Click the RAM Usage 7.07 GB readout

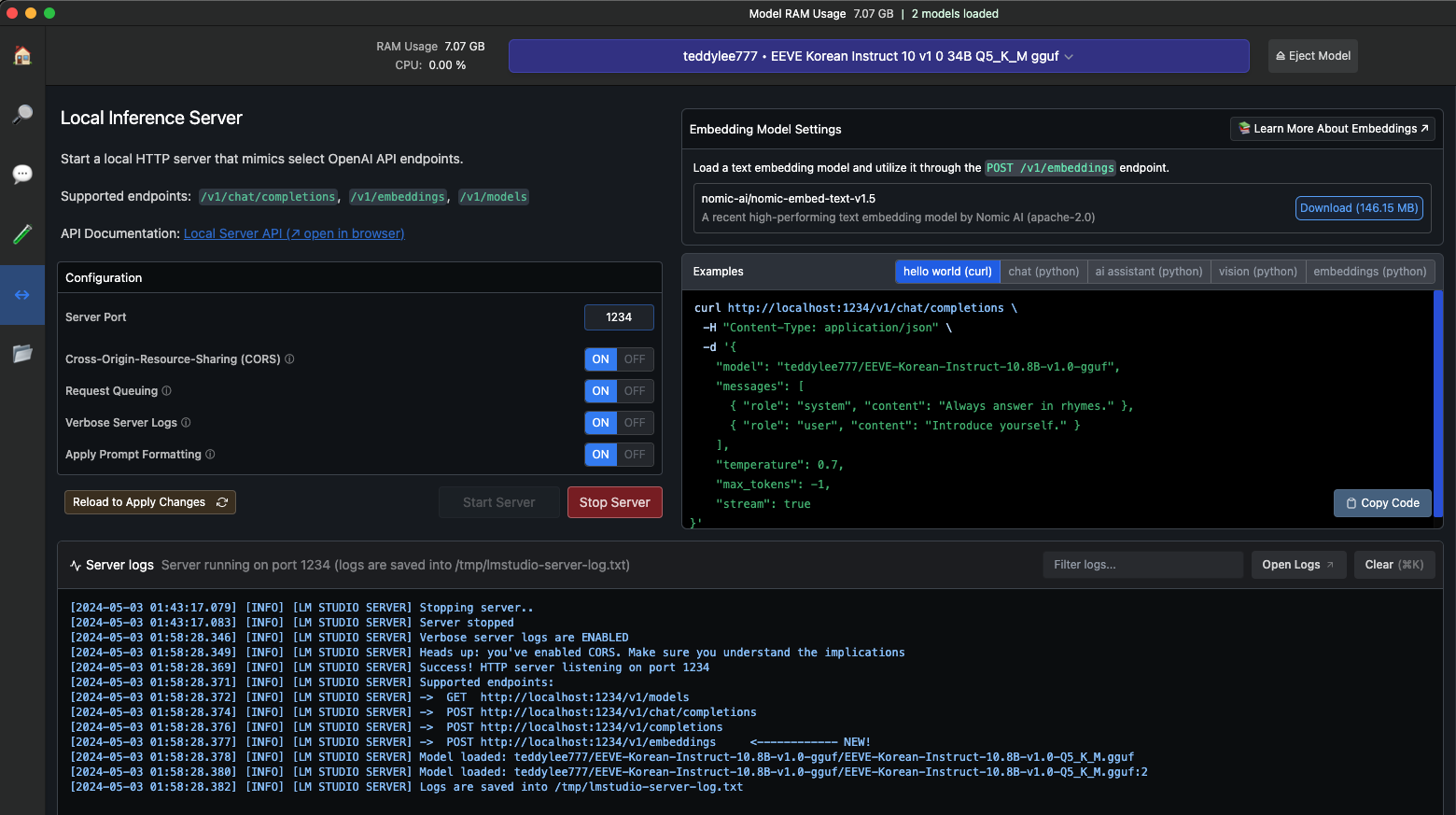point(430,47)
